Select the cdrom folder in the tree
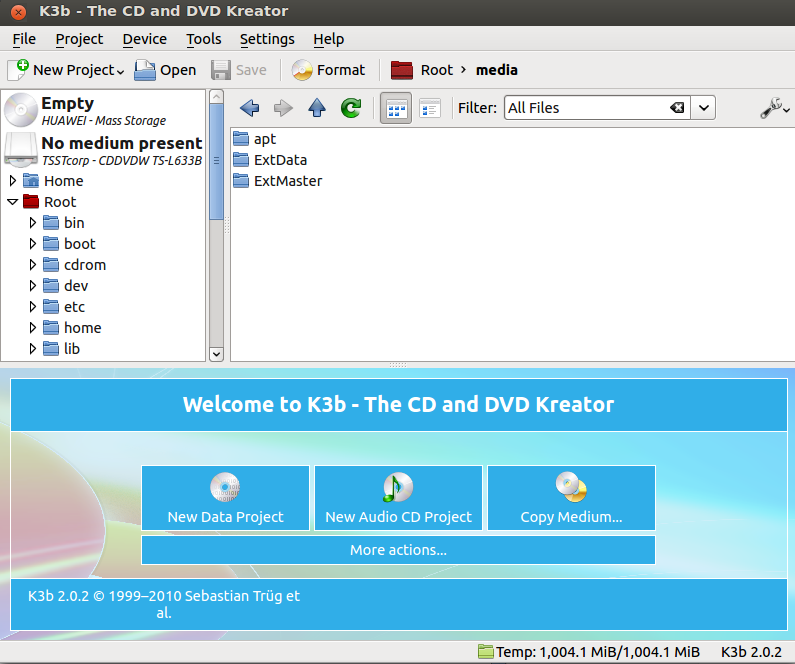 coord(75,265)
